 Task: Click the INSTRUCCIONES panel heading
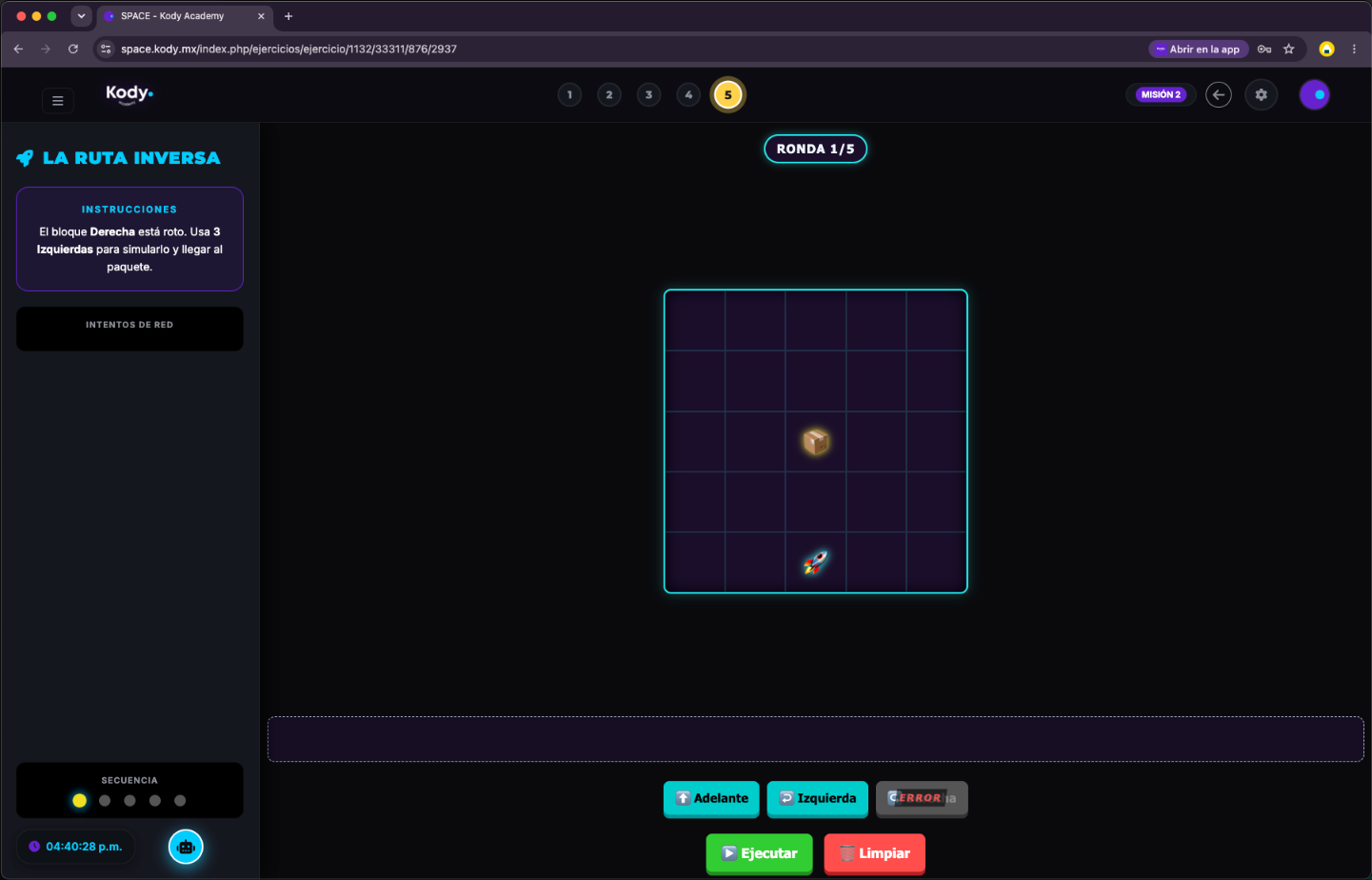coord(129,210)
